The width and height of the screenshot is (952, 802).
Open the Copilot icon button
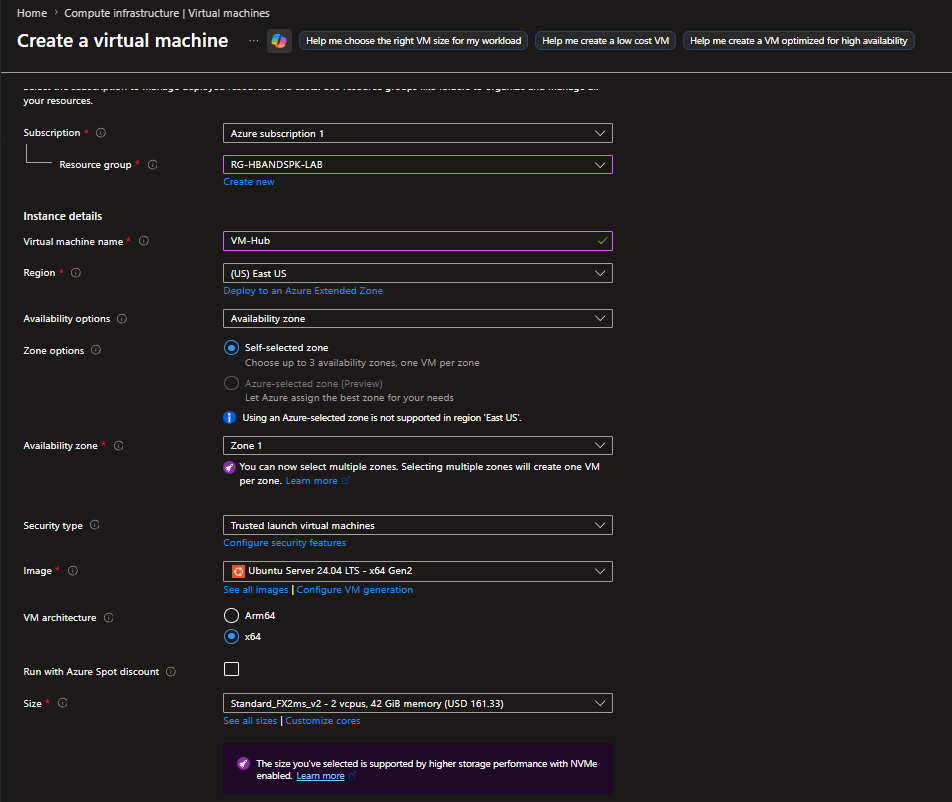tap(279, 41)
